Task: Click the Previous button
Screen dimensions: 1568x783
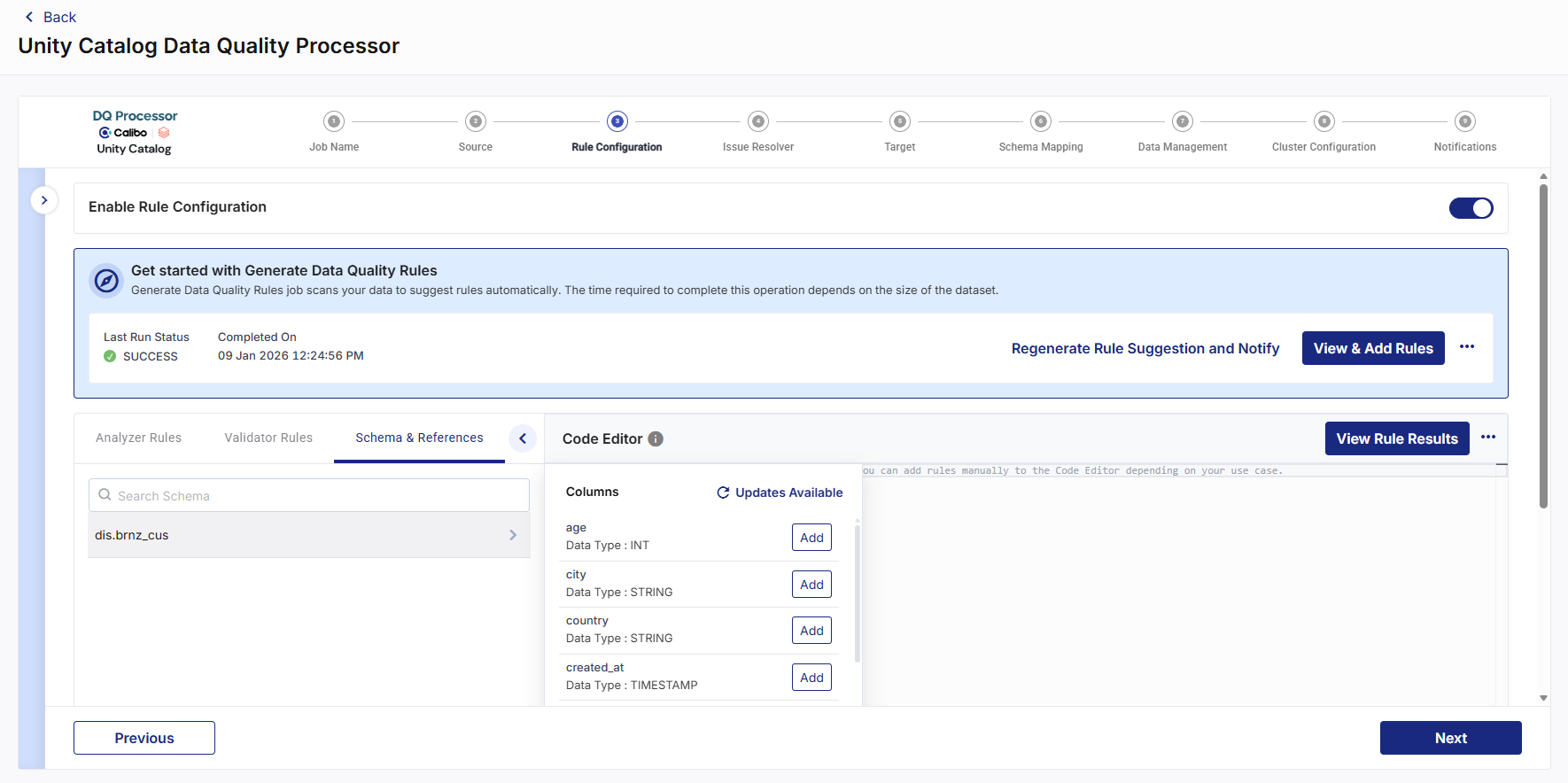Action: 144,738
